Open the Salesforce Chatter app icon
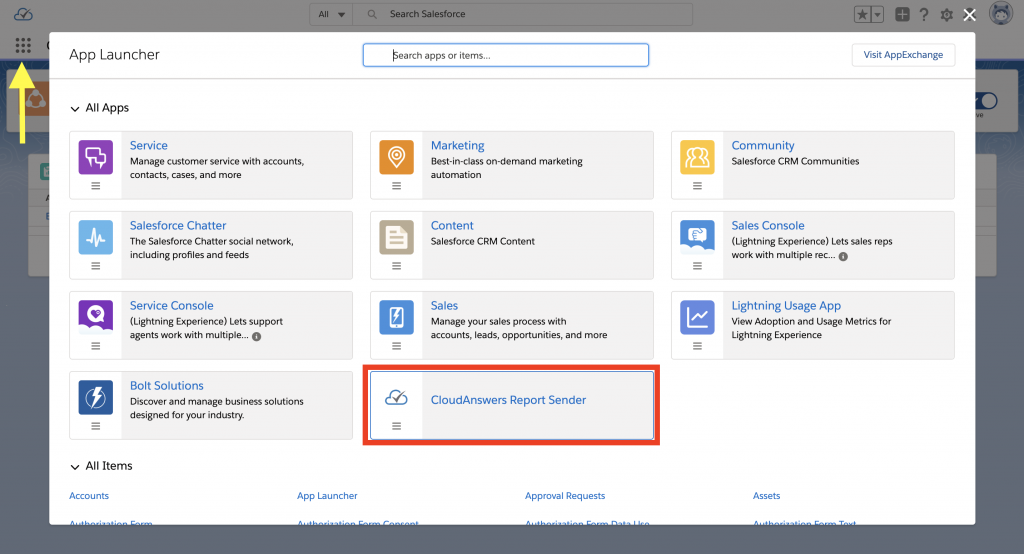The width and height of the screenshot is (1024, 554). (95, 237)
